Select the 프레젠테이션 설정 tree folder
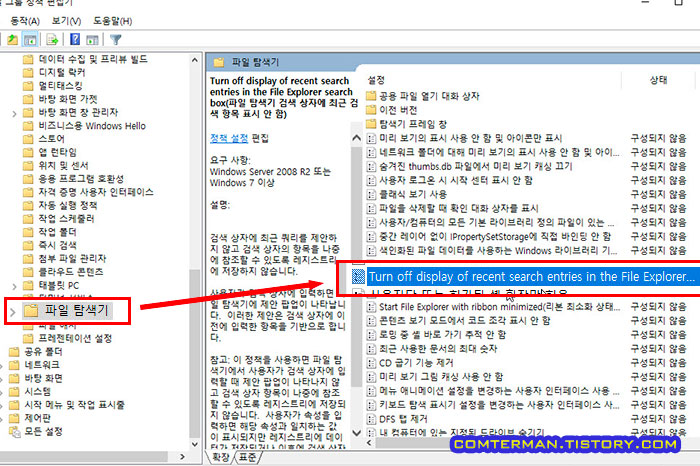Viewport: 700px width, 466px height. (x=75, y=338)
